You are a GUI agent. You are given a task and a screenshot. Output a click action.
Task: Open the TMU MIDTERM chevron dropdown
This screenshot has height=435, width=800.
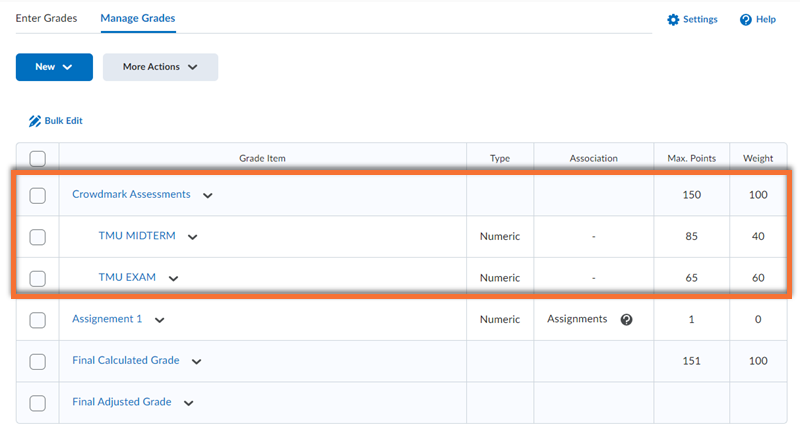pos(192,237)
